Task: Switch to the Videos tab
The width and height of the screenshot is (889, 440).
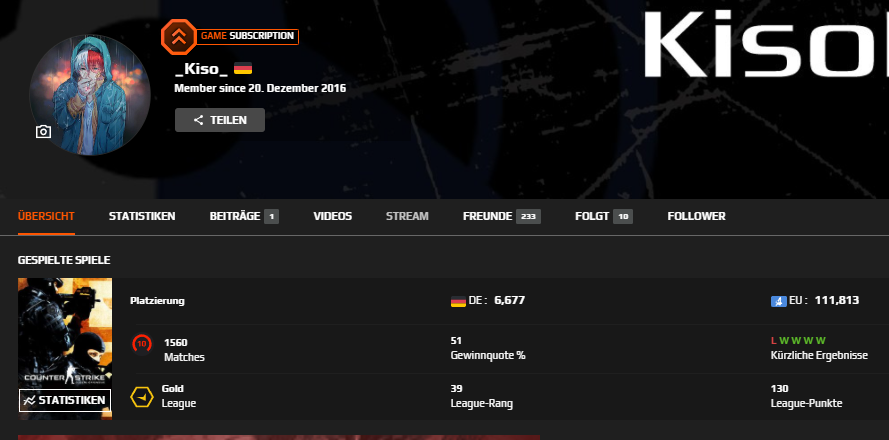Action: 332,216
